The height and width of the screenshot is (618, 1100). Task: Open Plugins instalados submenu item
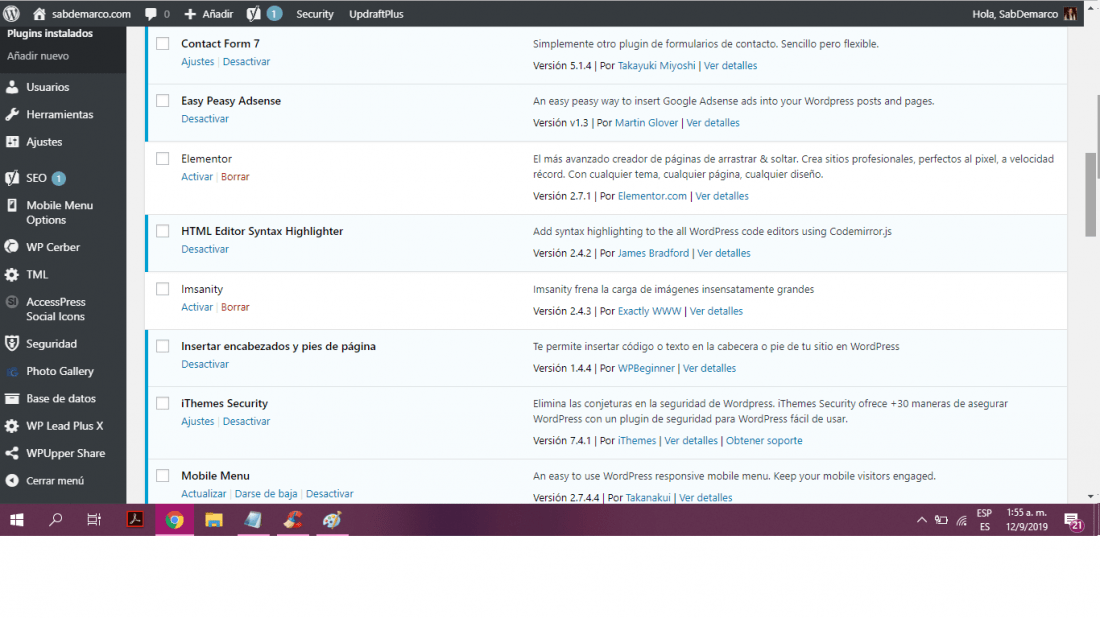[50, 33]
